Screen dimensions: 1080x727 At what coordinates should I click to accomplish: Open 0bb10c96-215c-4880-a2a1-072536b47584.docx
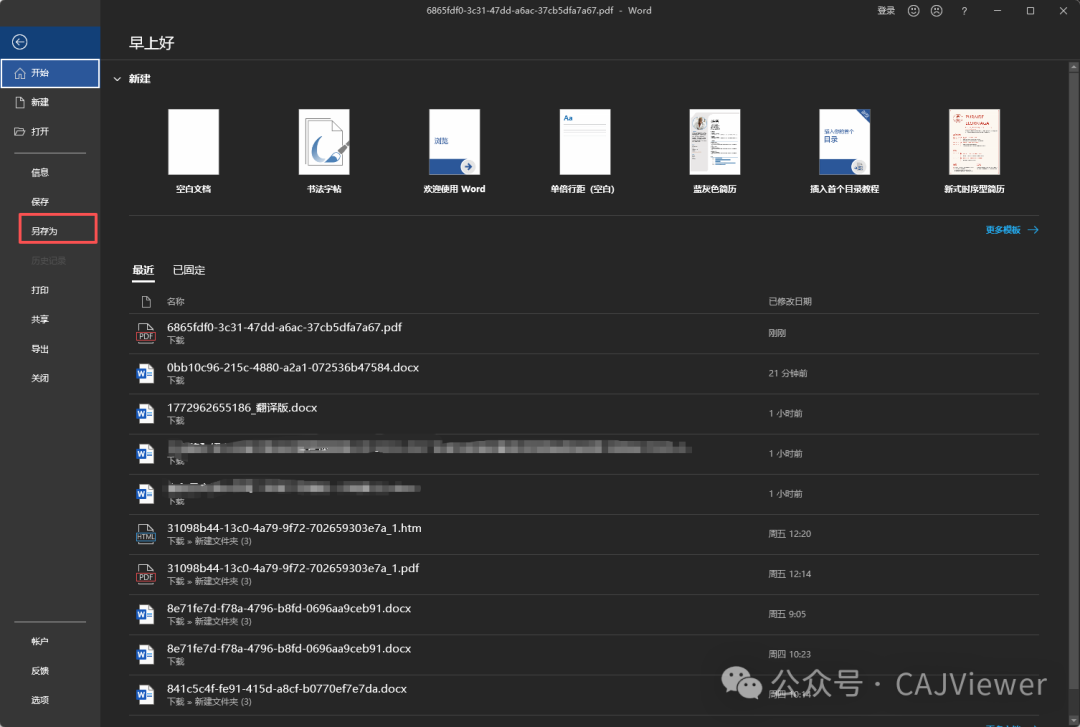pyautogui.click(x=584, y=373)
